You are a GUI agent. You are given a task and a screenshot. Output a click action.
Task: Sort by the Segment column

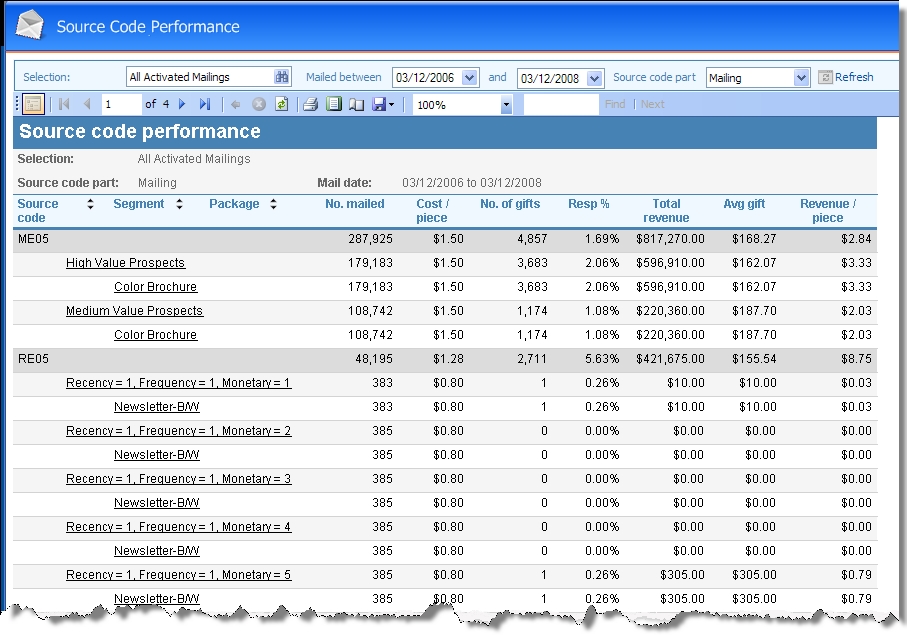[178, 205]
